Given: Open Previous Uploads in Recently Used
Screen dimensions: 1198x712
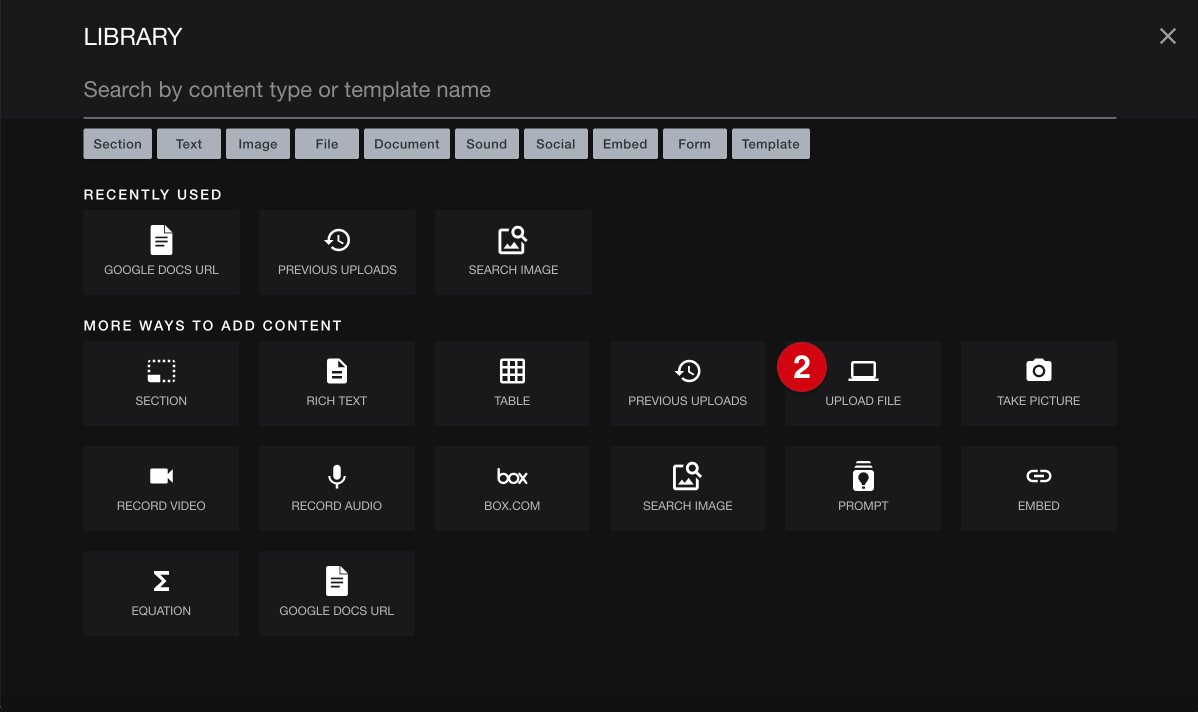Looking at the screenshot, I should click(x=337, y=253).
